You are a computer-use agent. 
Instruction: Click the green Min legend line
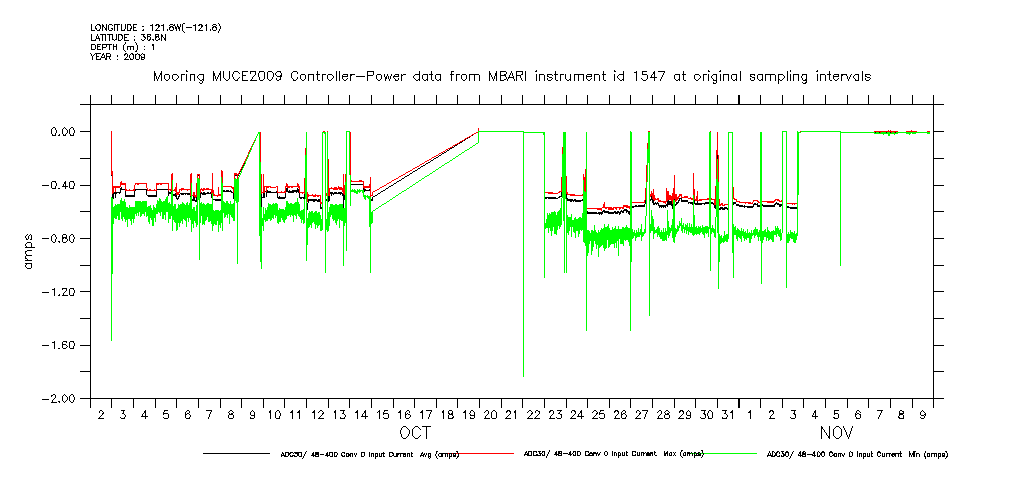pyautogui.click(x=727, y=453)
